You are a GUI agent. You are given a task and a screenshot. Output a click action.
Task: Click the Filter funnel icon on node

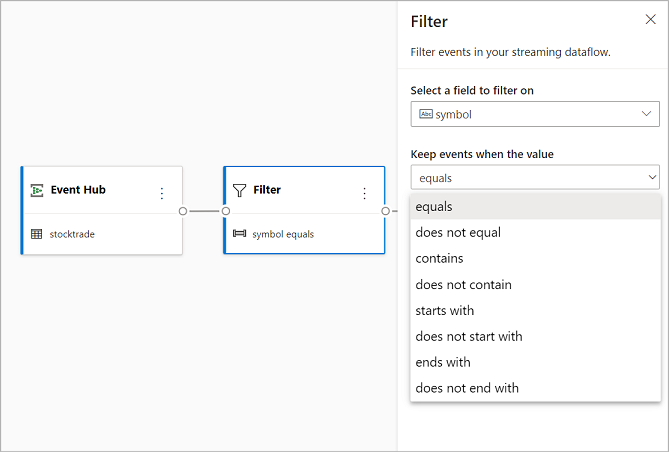pos(239,190)
